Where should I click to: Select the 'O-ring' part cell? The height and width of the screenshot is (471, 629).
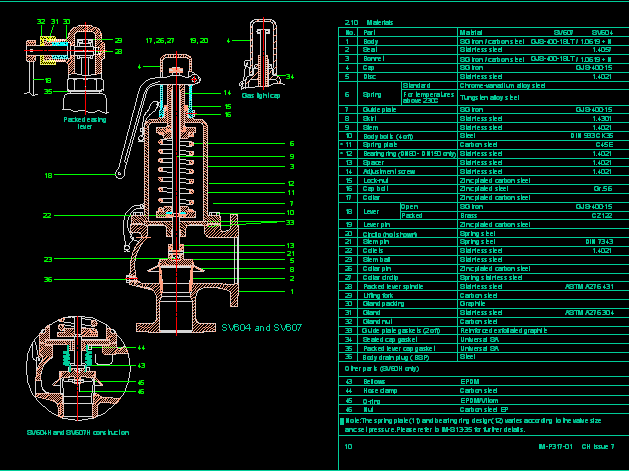tap(371, 401)
